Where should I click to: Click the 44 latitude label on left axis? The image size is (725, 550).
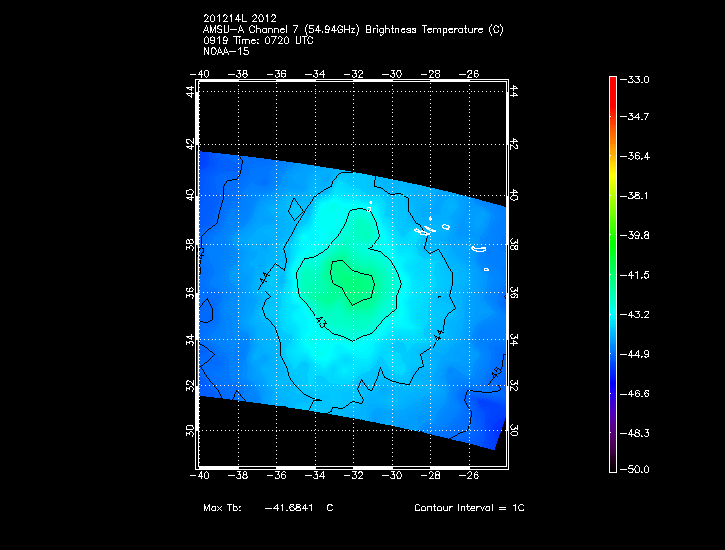[191, 91]
